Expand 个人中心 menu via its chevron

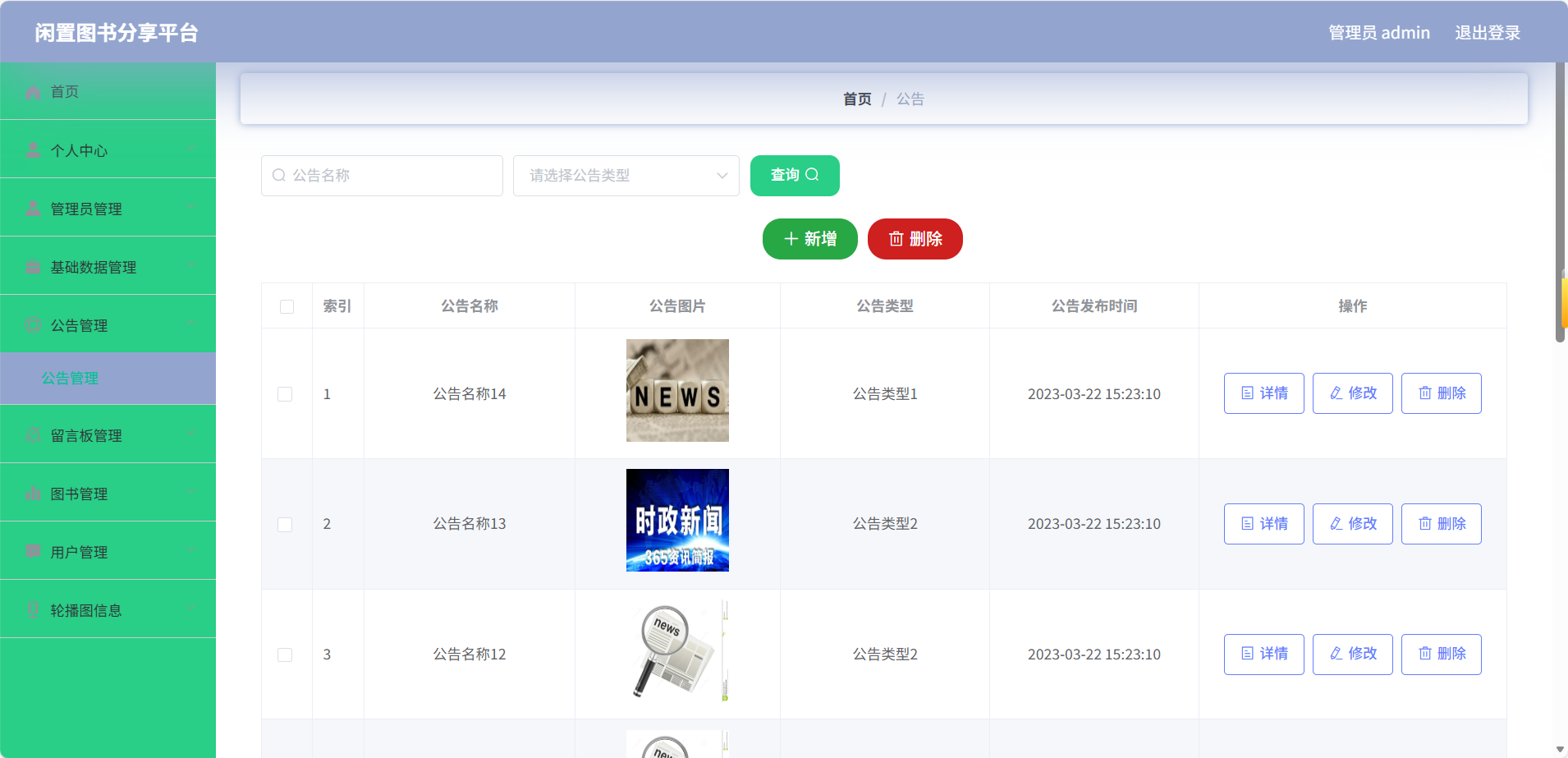click(x=190, y=149)
